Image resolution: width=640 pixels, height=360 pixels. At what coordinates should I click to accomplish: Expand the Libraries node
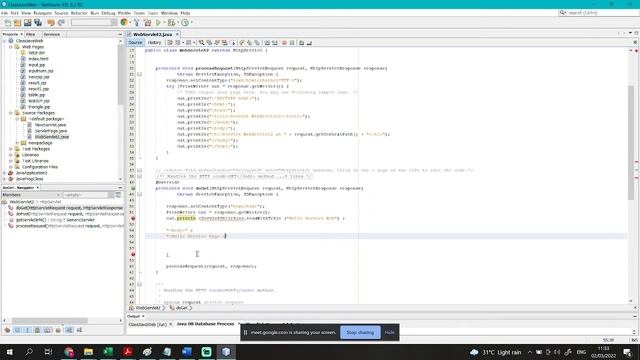[11, 155]
